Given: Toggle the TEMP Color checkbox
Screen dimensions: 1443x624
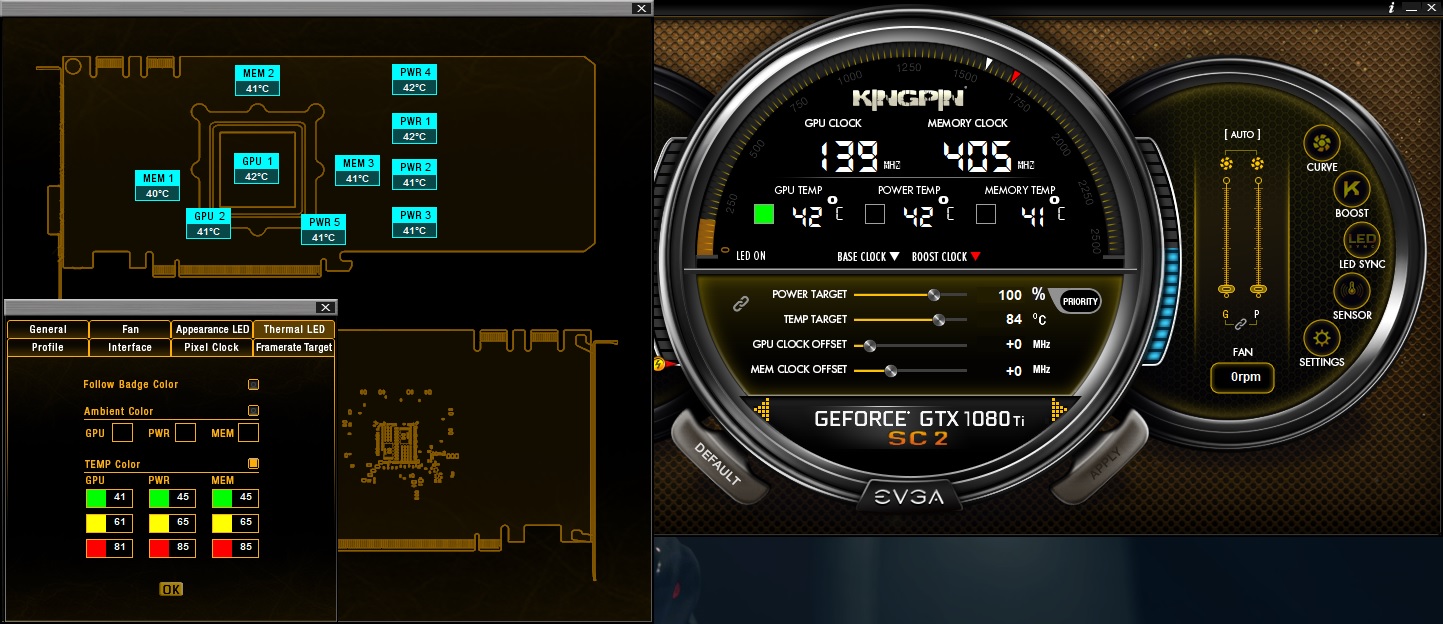Looking at the screenshot, I should pos(254,463).
